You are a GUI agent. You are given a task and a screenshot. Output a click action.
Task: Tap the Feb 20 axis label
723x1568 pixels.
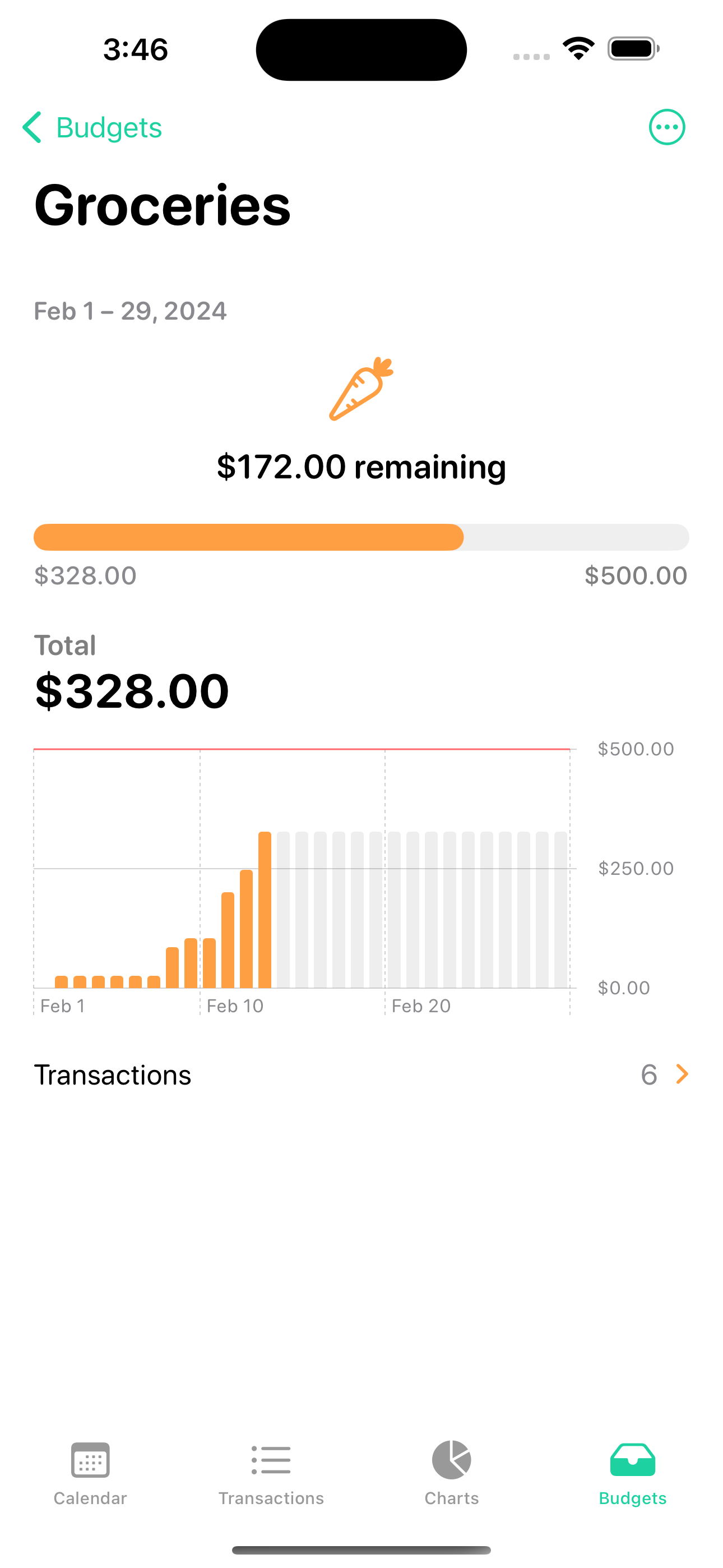coord(421,1006)
